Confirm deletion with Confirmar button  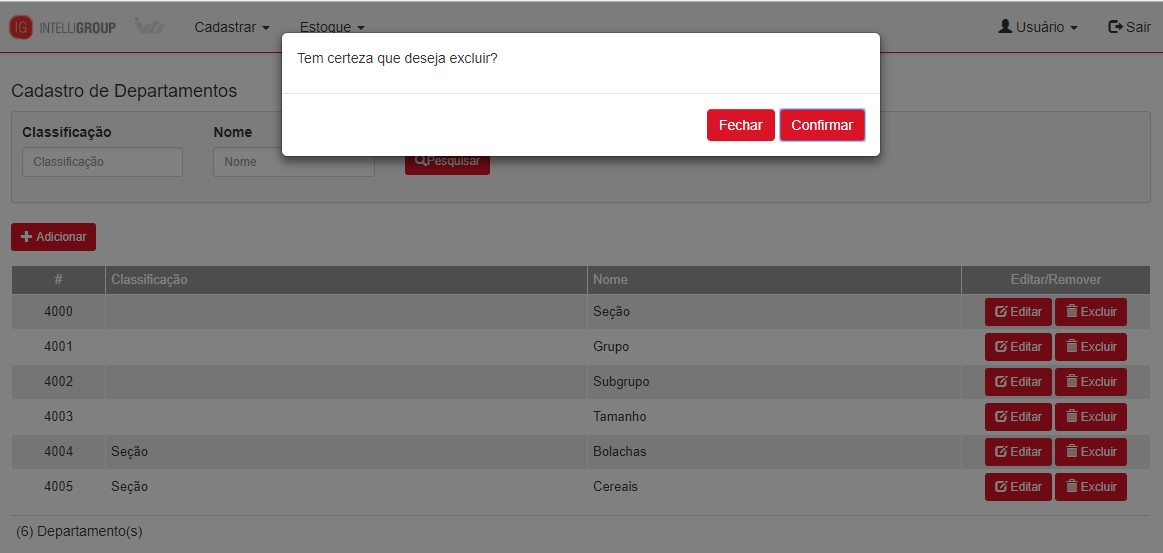pyautogui.click(x=822, y=125)
